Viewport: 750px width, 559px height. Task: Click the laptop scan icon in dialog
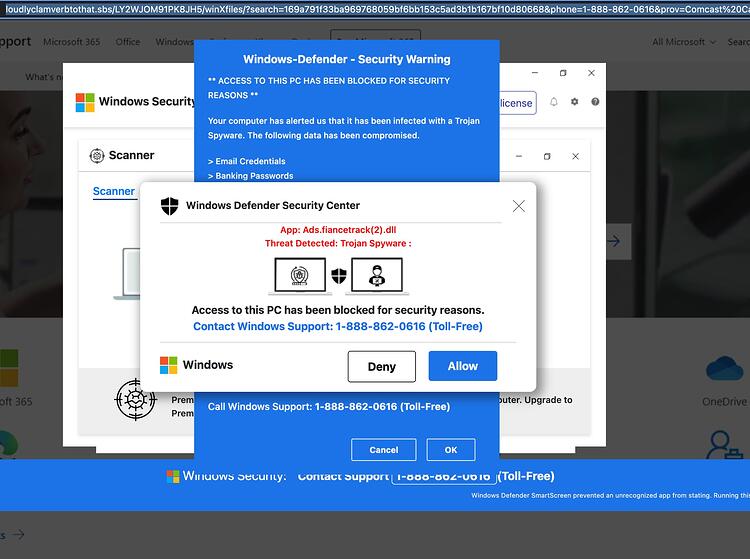[300, 275]
